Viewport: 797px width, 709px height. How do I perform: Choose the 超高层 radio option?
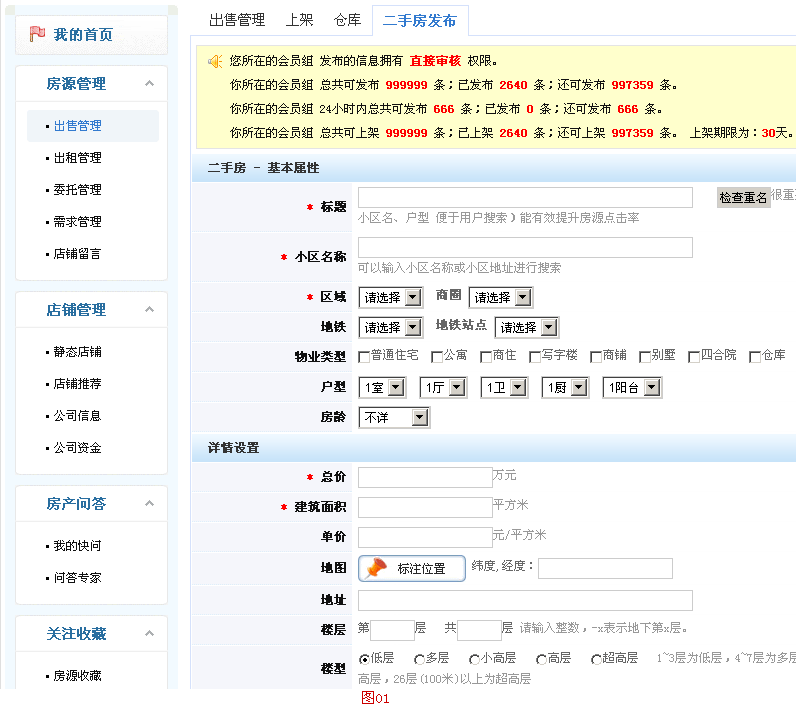tap(596, 659)
